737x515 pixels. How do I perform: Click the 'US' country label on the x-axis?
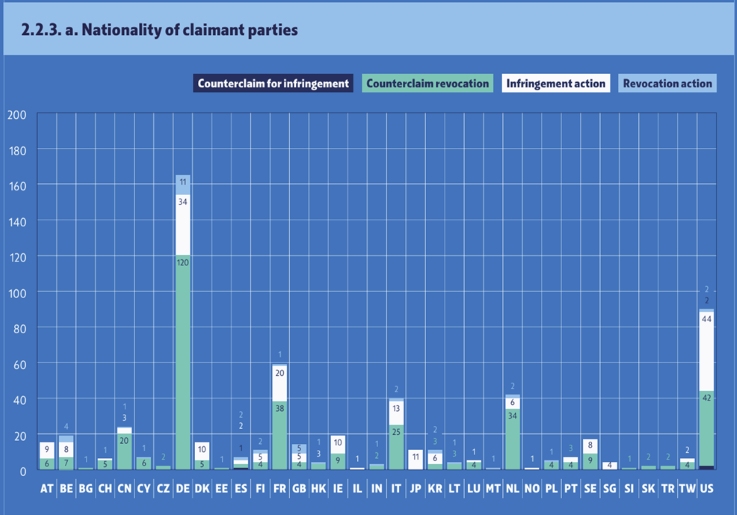point(707,489)
